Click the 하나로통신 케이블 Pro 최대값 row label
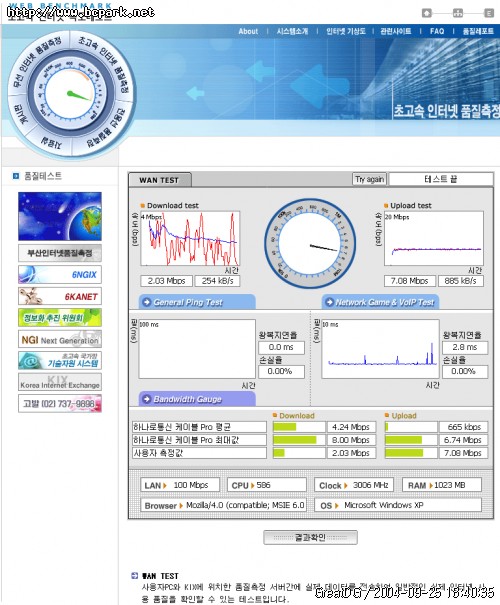Screen dimensions: 500x605 click(x=199, y=440)
